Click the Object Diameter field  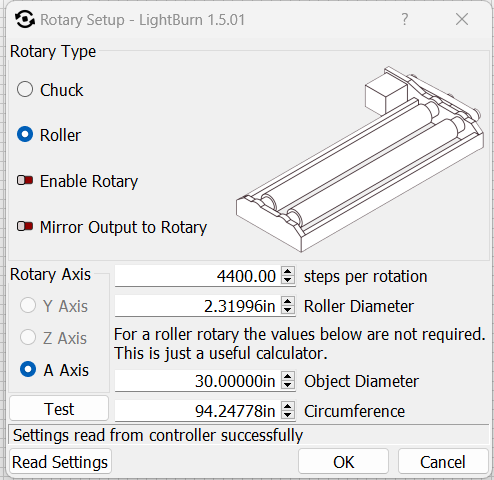click(198, 381)
